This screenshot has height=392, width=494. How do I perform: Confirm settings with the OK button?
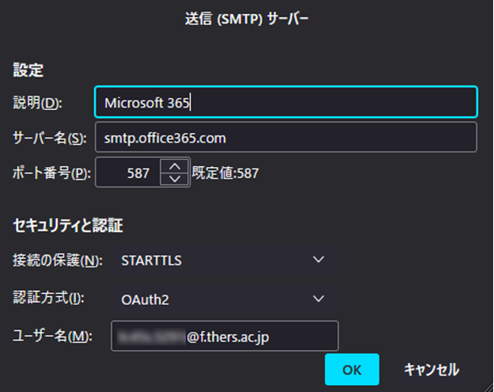[352, 370]
